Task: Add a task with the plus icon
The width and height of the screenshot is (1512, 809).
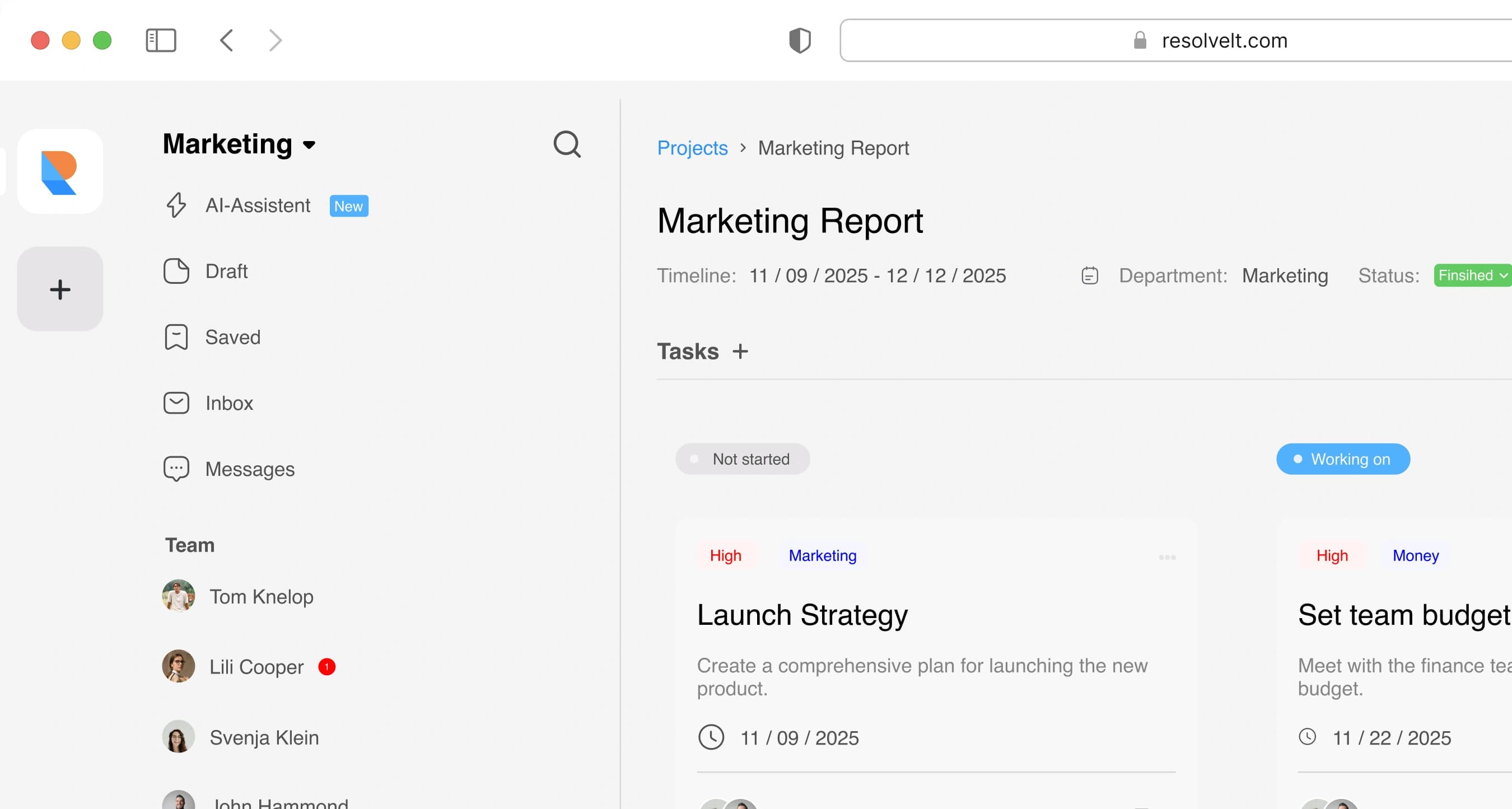Action: click(740, 352)
